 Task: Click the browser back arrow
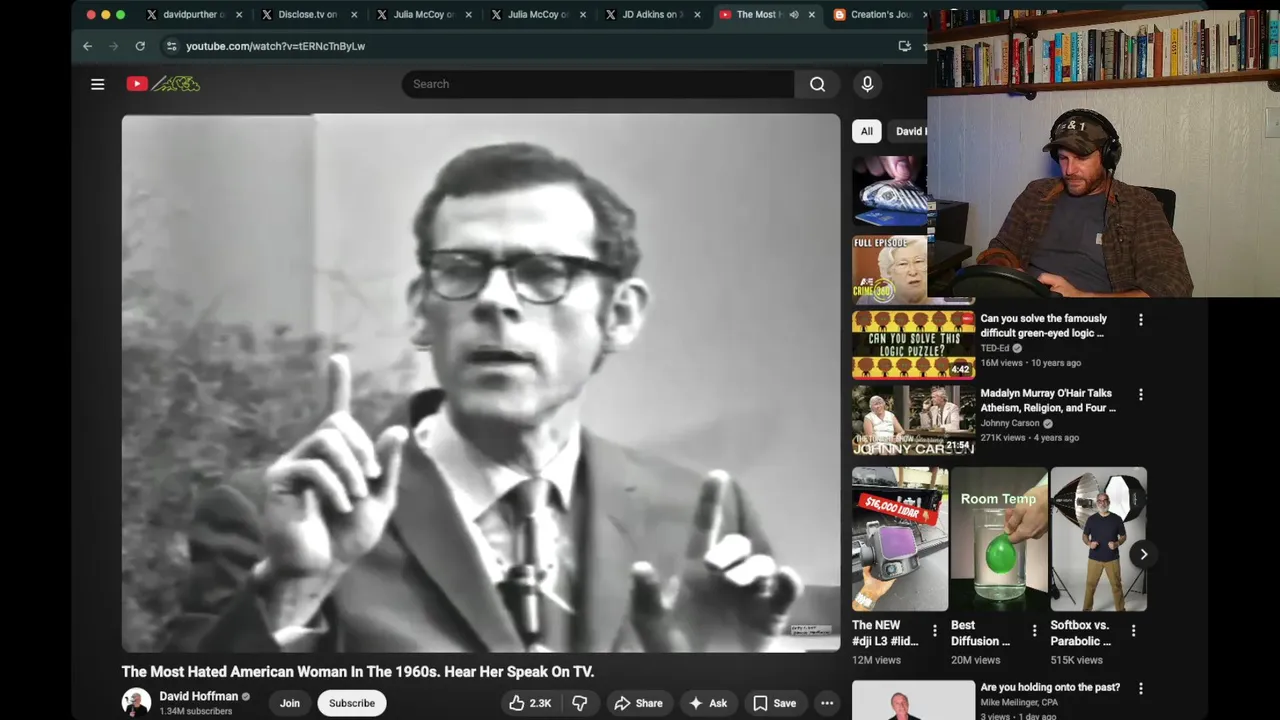click(x=87, y=46)
